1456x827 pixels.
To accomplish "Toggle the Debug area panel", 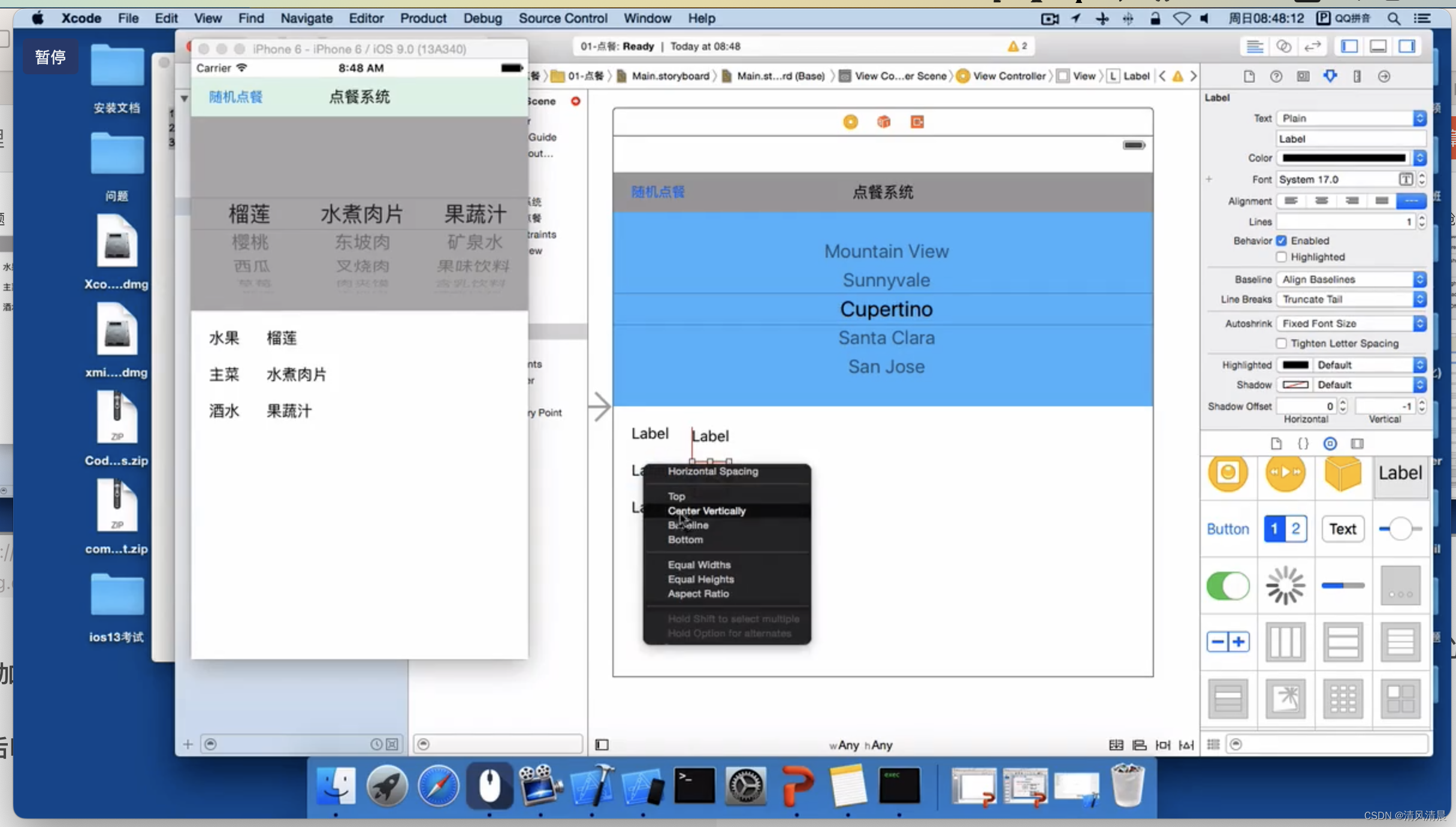I will tap(1378, 46).
